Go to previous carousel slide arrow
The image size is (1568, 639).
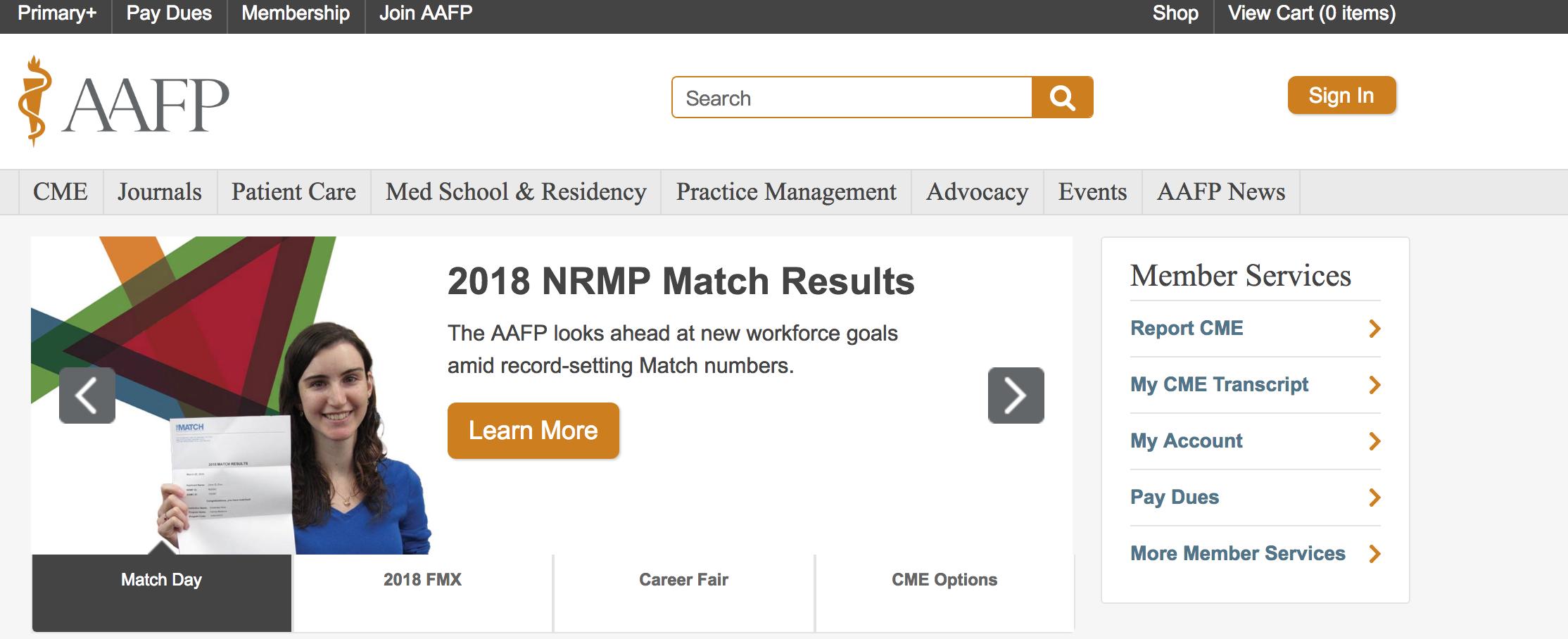pyautogui.click(x=87, y=396)
